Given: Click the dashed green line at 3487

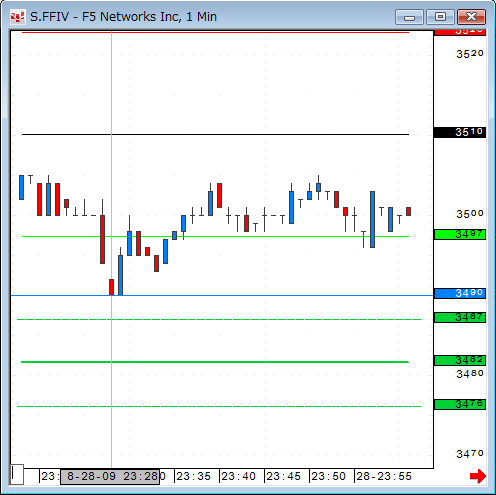Looking at the screenshot, I should (x=219, y=319).
